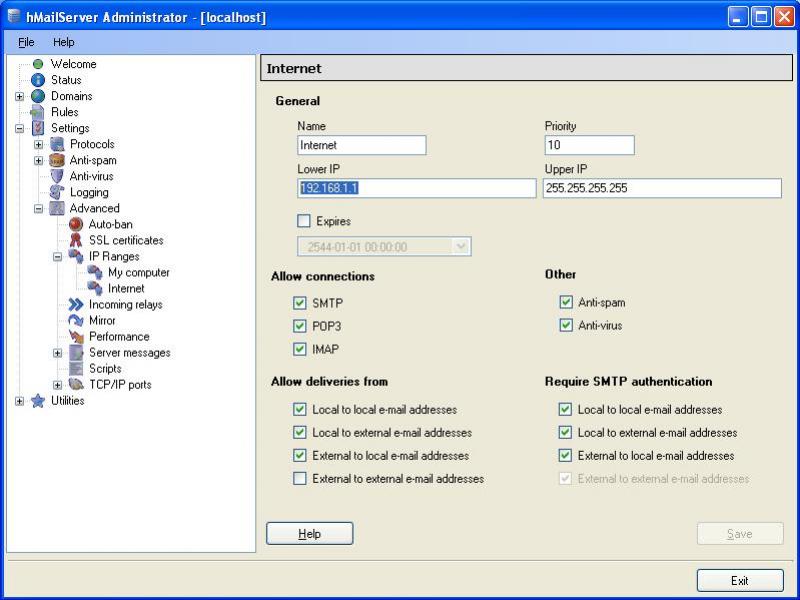The width and height of the screenshot is (800, 600).
Task: Click the Rules document icon
Action: (x=38, y=112)
